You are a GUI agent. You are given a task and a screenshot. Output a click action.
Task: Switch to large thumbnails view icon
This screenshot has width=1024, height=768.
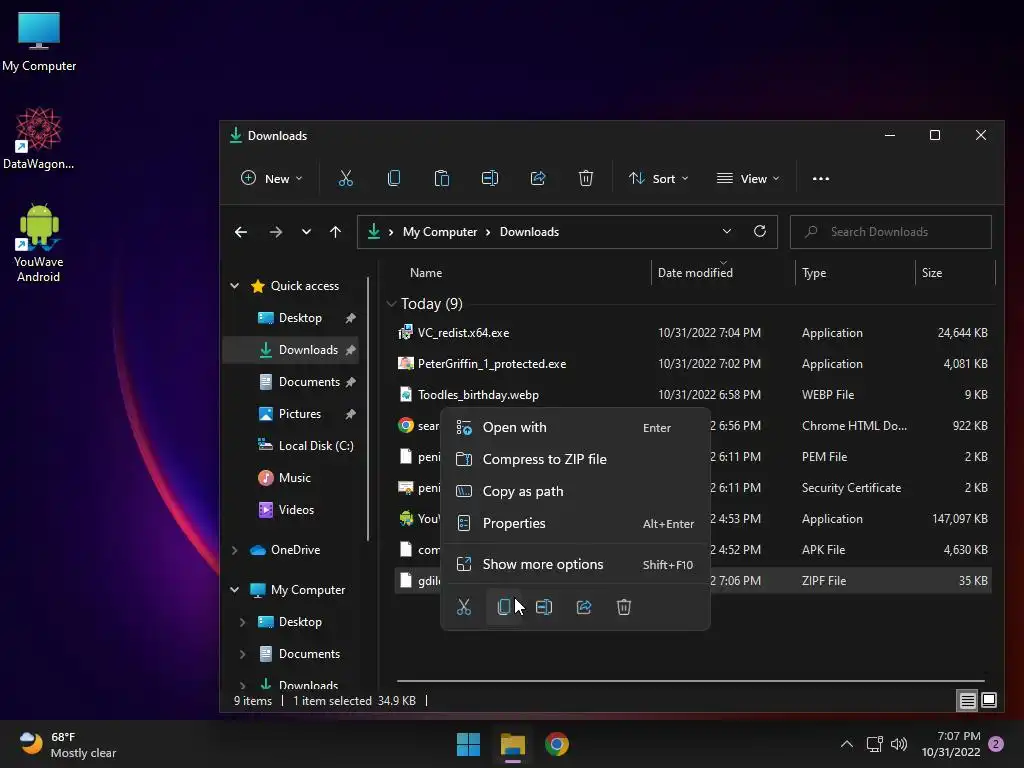pos(989,700)
